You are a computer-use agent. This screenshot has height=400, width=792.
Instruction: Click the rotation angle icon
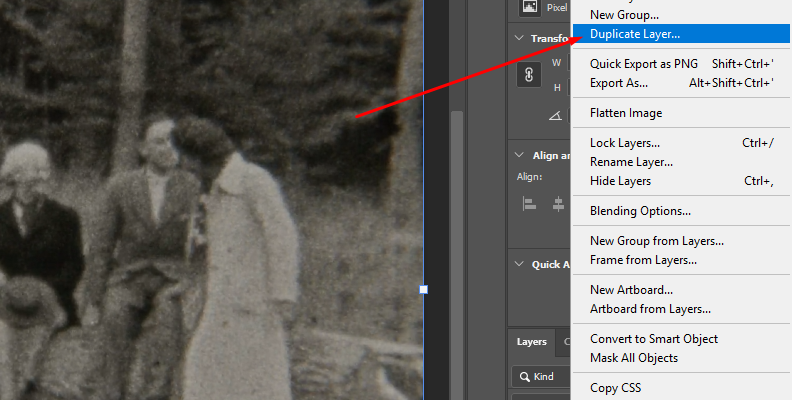coord(555,115)
